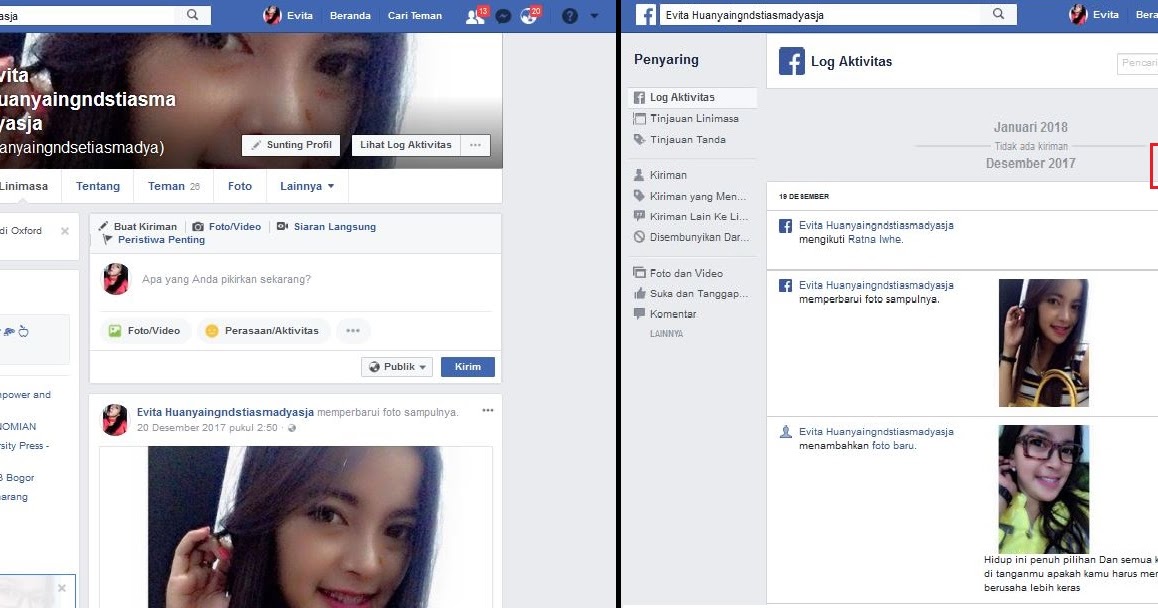
Task: Click the Sunting Profil button
Action: pos(290,144)
